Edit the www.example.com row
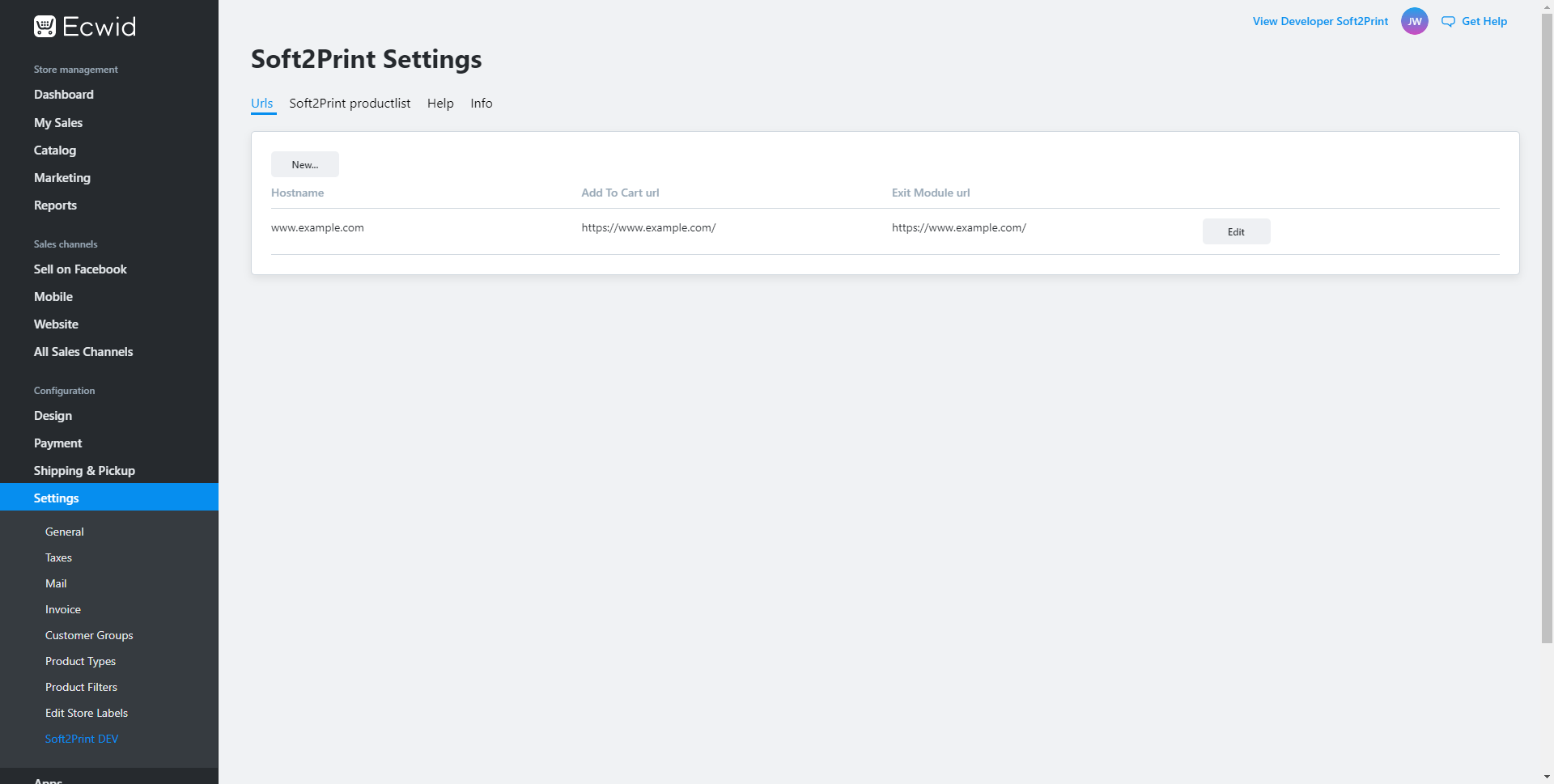 pos(1236,231)
